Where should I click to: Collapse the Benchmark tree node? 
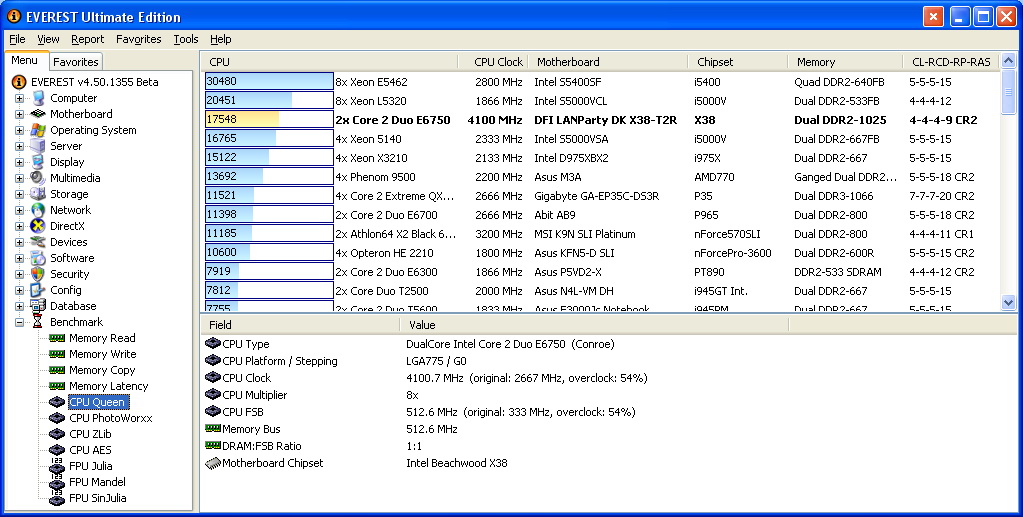[x=19, y=322]
